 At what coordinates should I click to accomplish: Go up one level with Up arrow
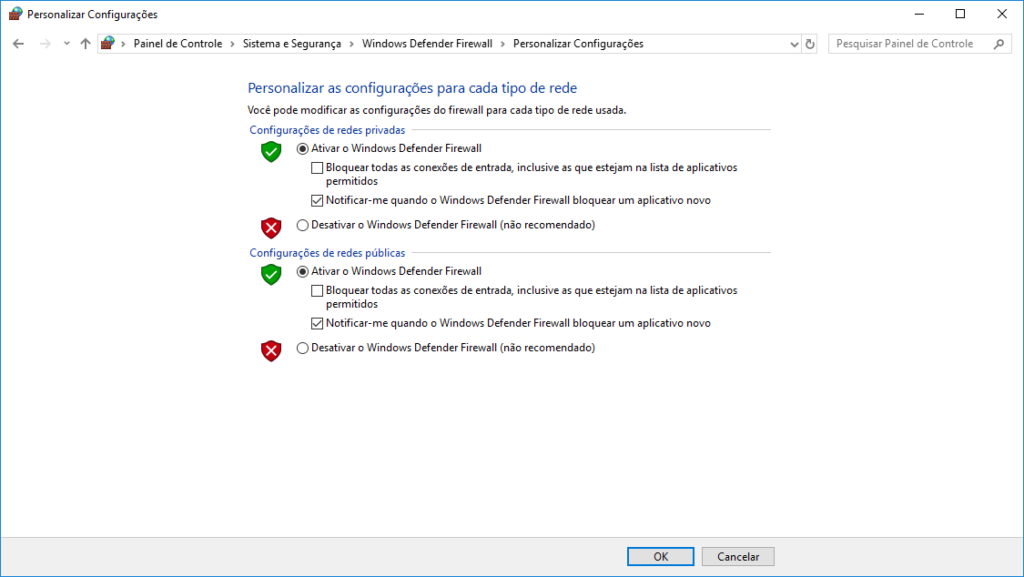[86, 44]
